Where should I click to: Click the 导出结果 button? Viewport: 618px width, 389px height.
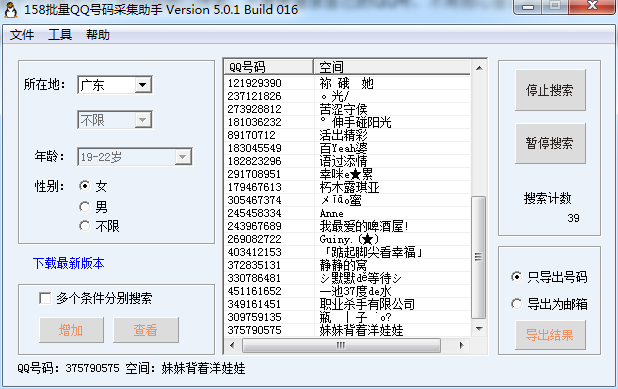point(550,335)
